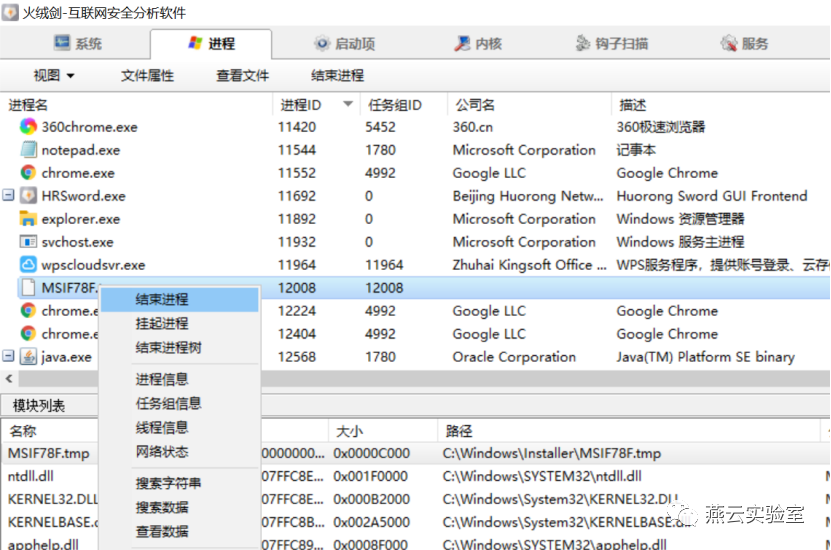Open the 服务 tab
Screen dimensions: 831x550
click(744, 43)
